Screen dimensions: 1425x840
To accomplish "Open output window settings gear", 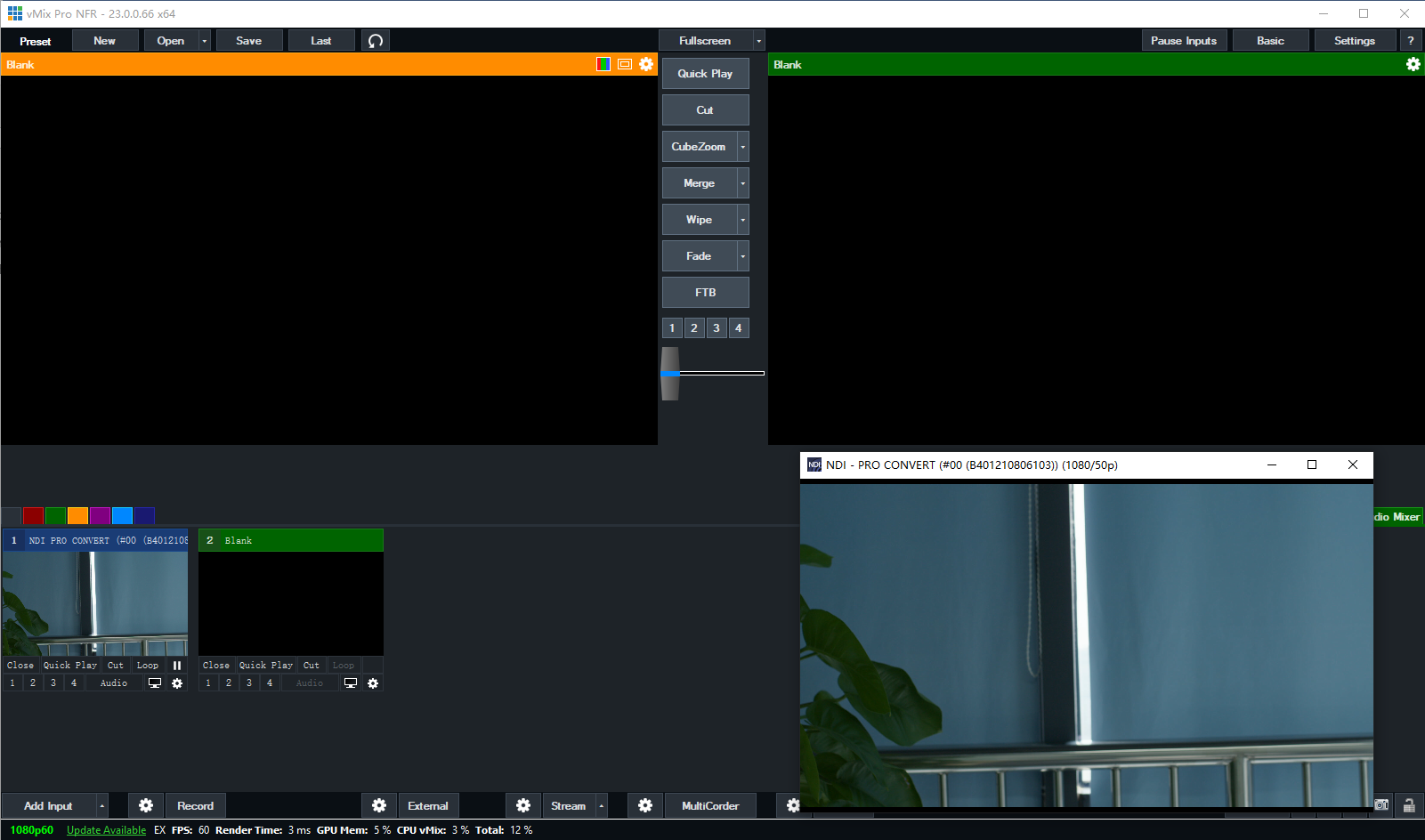I will click(1413, 64).
